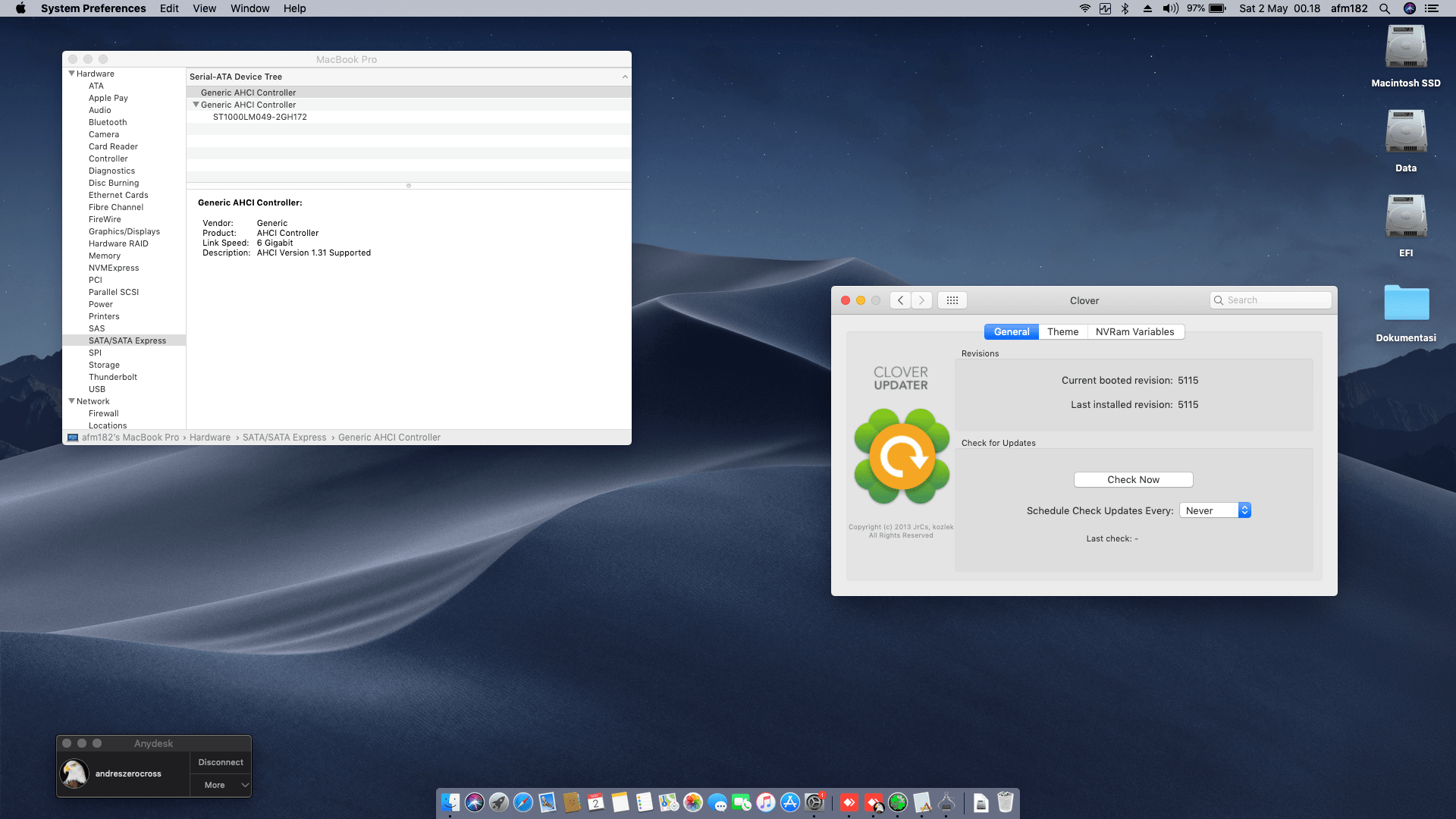Click Hardware in bottom path bar
1456x819 pixels.
coord(210,438)
